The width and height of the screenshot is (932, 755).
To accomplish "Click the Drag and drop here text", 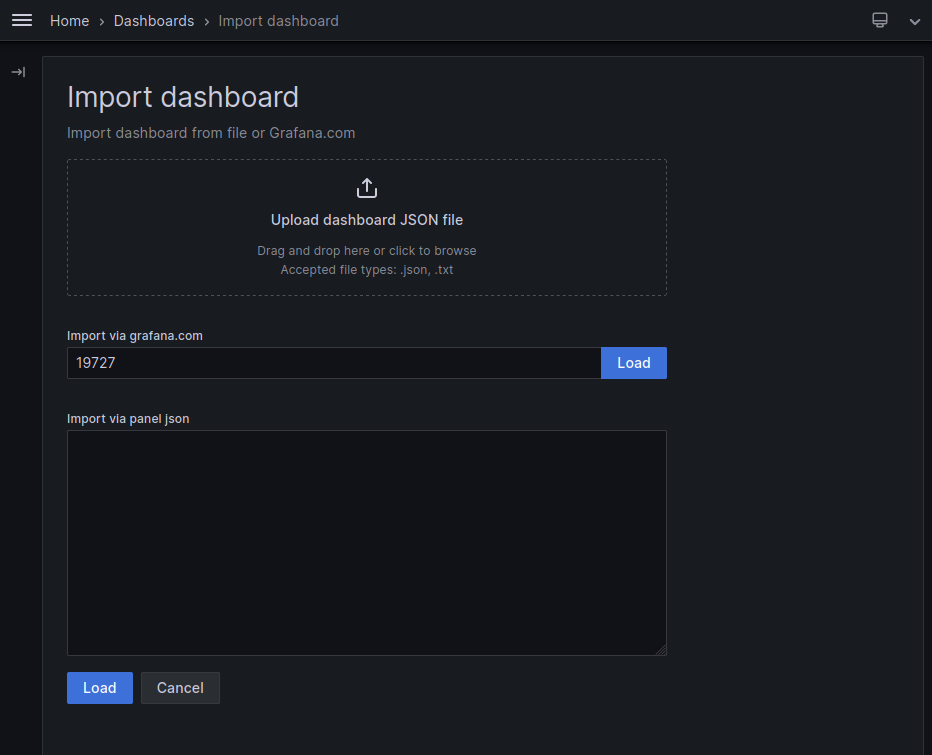I will (x=367, y=250).
